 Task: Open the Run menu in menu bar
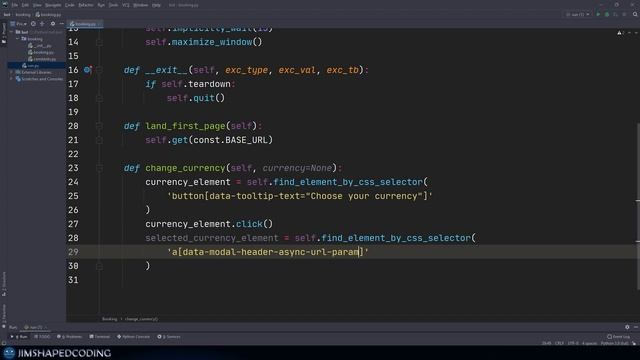(x=101, y=5)
